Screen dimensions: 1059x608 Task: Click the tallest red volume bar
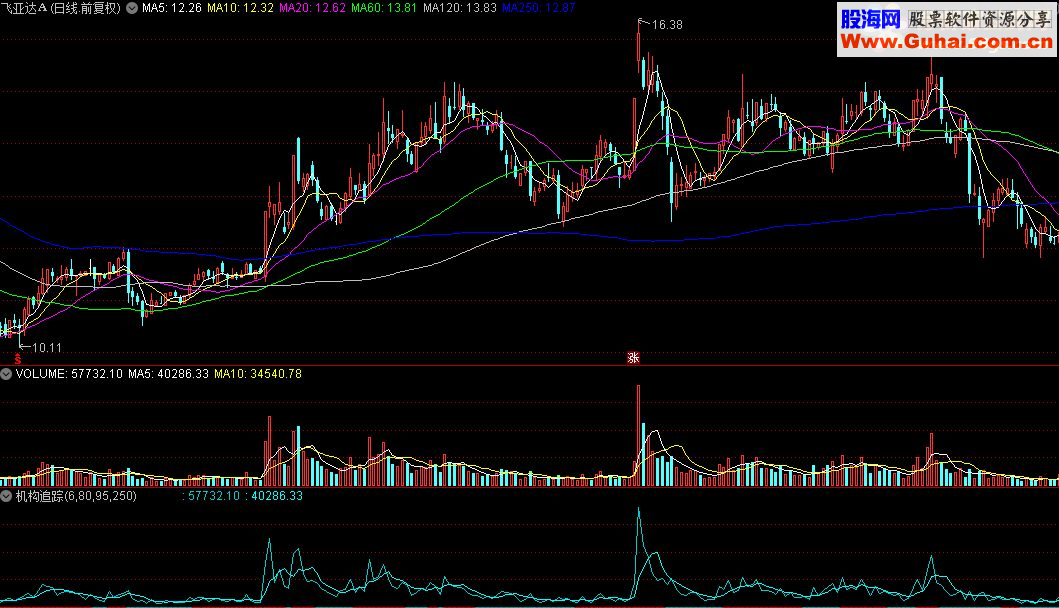point(638,436)
